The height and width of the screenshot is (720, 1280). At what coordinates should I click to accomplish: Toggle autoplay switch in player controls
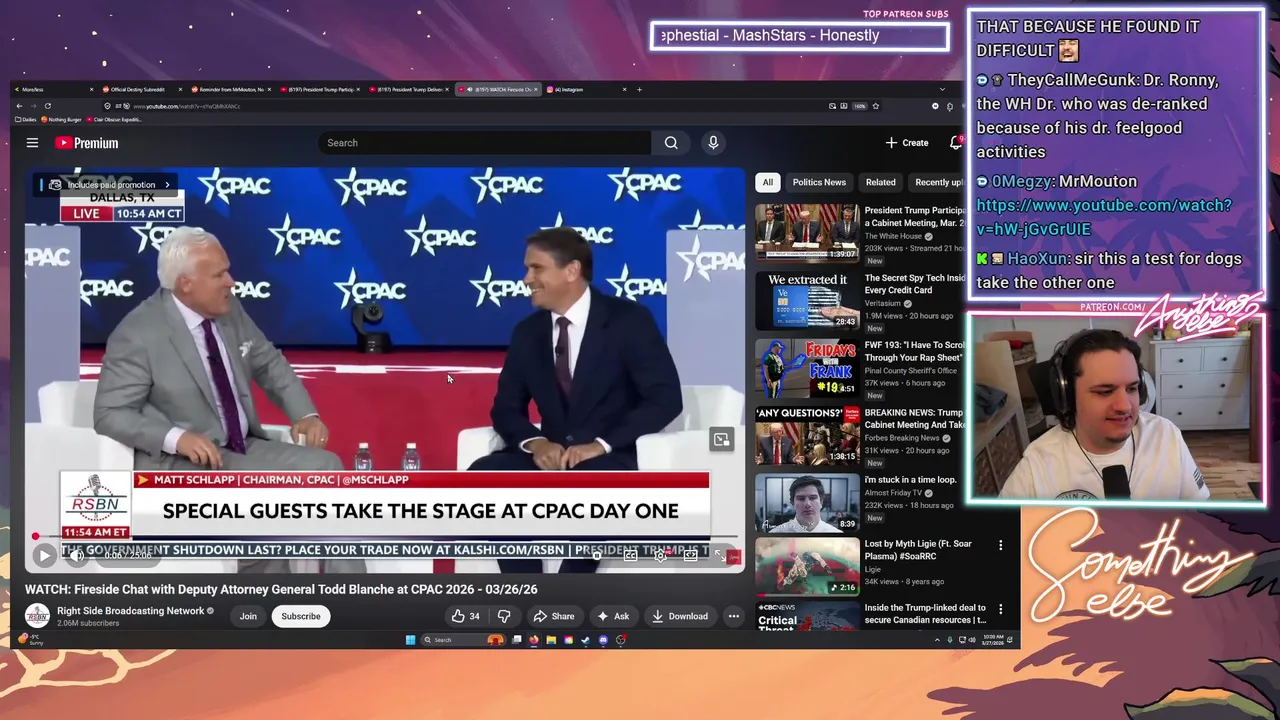coord(597,555)
